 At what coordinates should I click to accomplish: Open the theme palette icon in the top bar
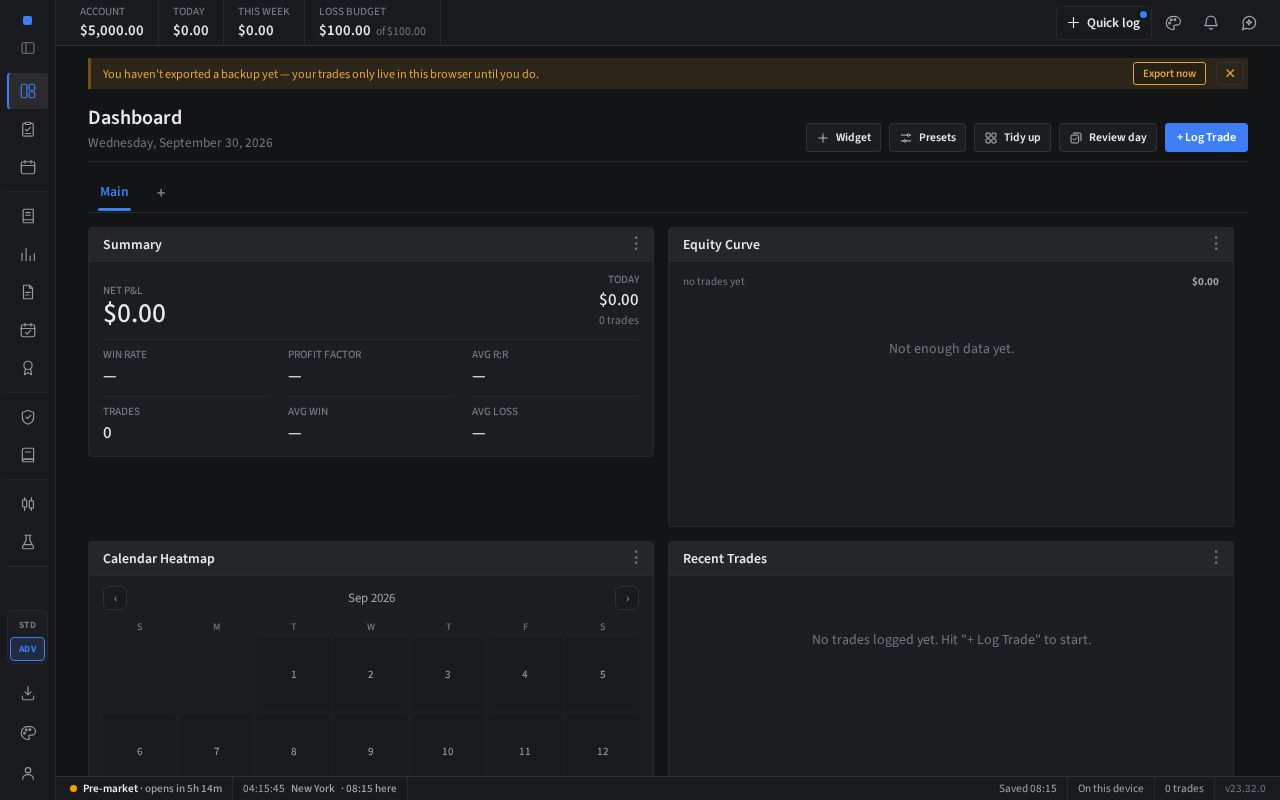pyautogui.click(x=1173, y=22)
